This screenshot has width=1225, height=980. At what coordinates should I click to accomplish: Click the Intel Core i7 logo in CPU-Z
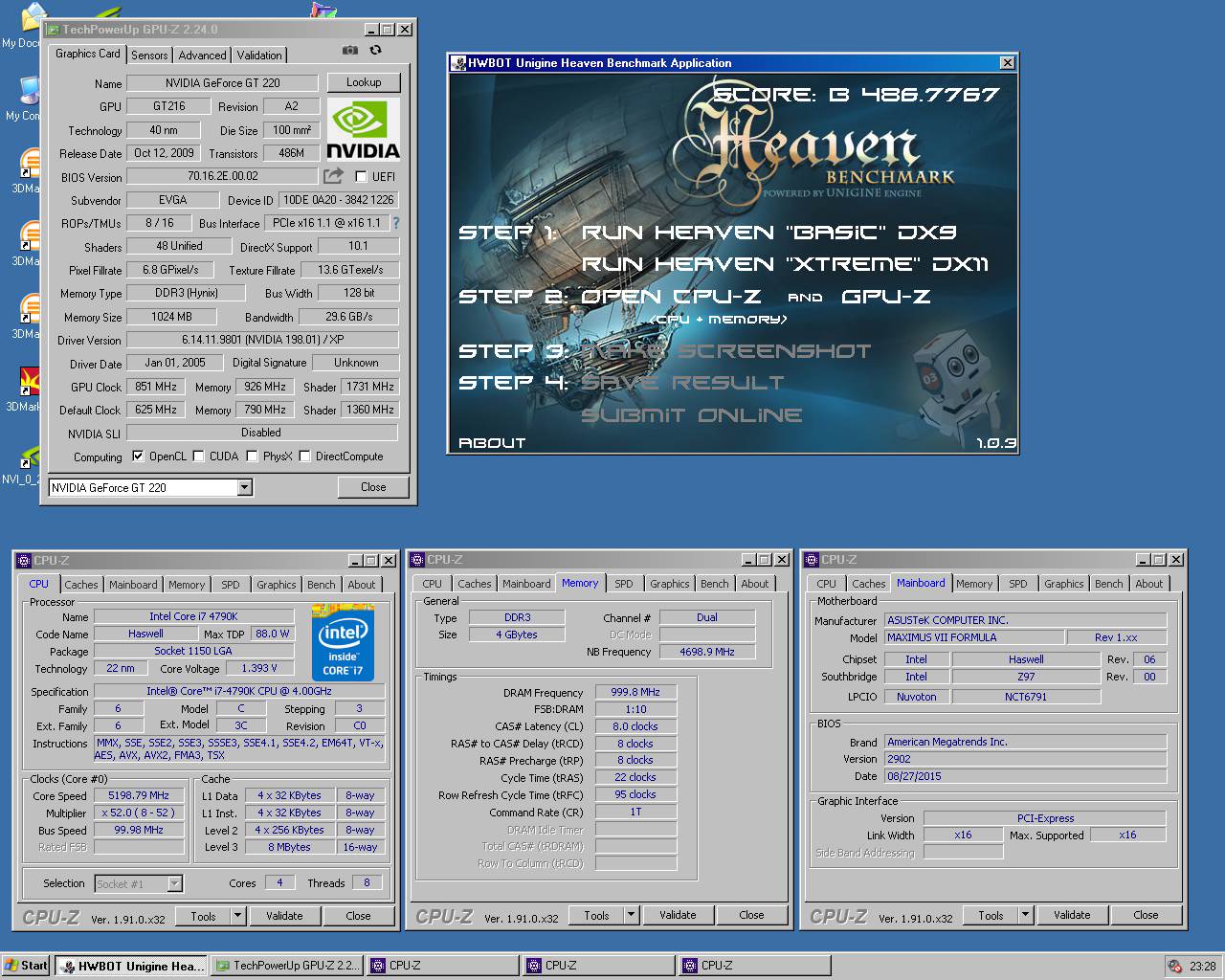(342, 642)
